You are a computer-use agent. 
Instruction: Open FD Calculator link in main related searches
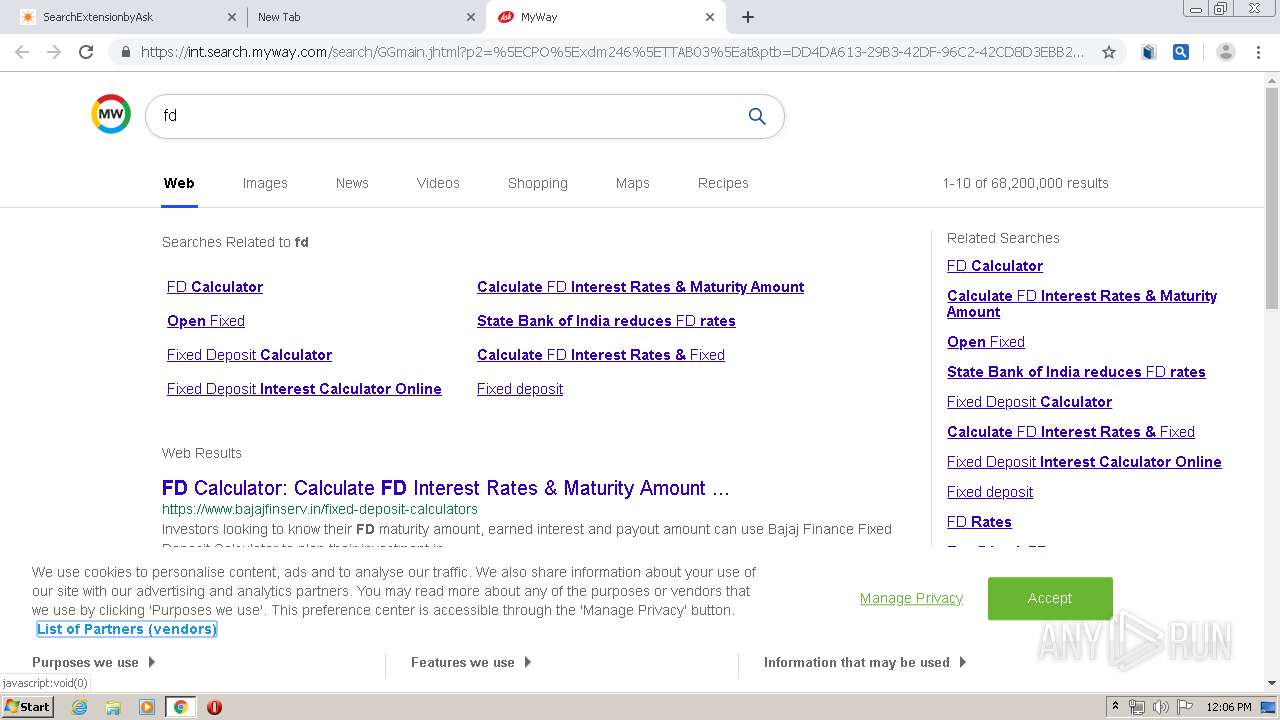215,287
